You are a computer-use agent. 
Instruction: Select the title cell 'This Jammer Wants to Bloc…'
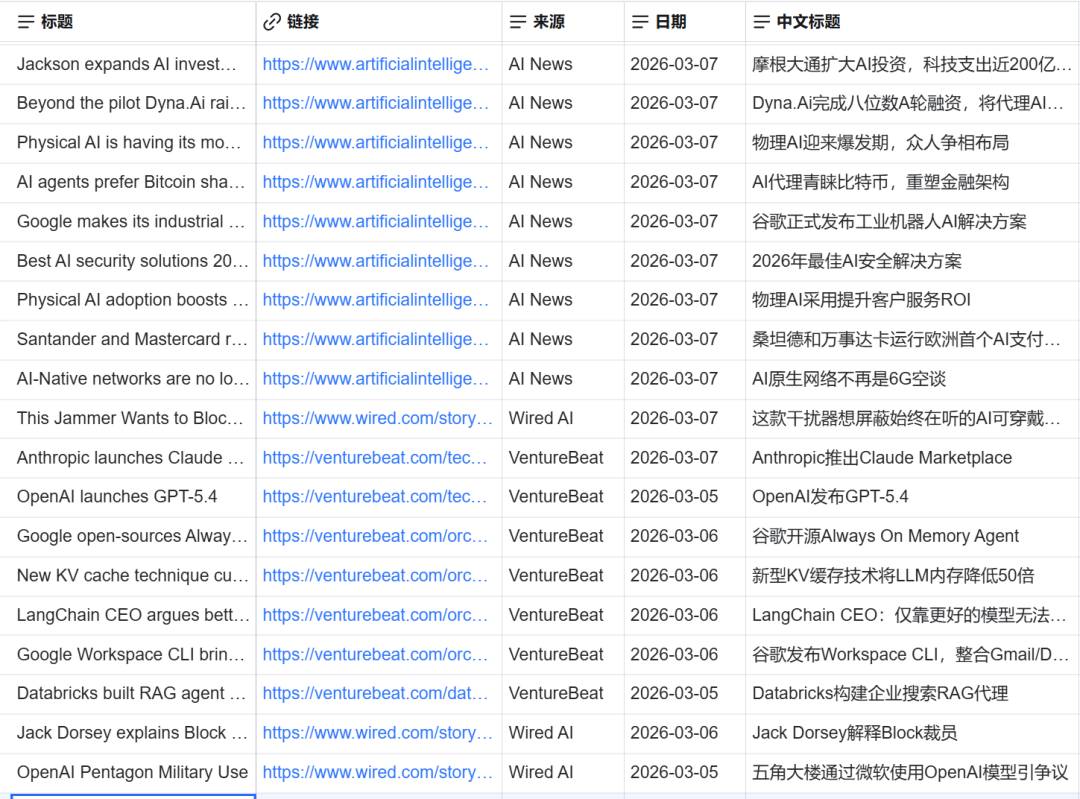pyautogui.click(x=128, y=418)
